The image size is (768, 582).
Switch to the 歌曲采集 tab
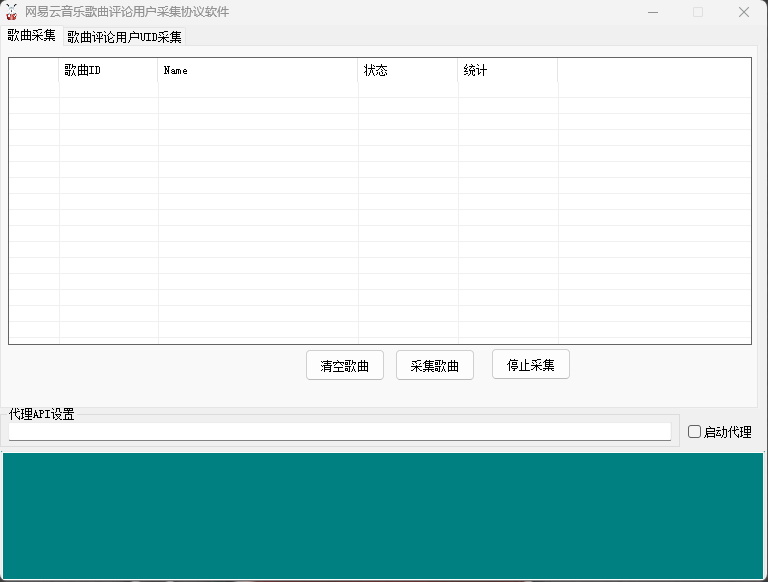click(31, 36)
